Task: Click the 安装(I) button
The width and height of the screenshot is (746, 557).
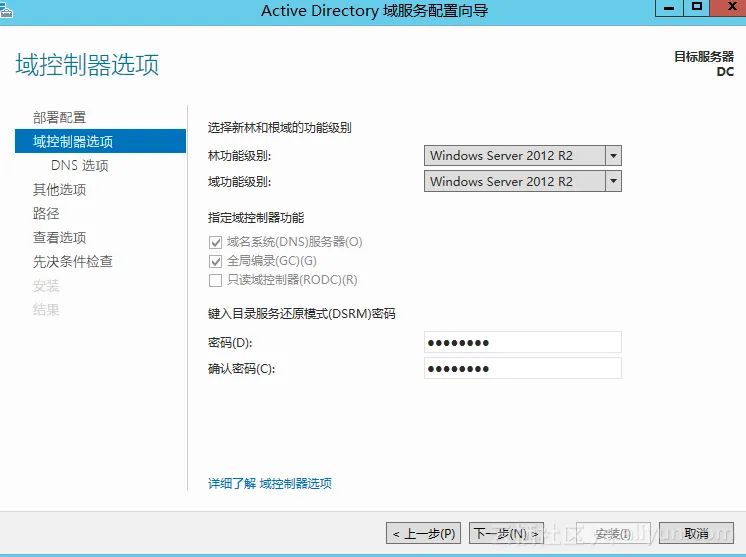Action: [x=613, y=533]
